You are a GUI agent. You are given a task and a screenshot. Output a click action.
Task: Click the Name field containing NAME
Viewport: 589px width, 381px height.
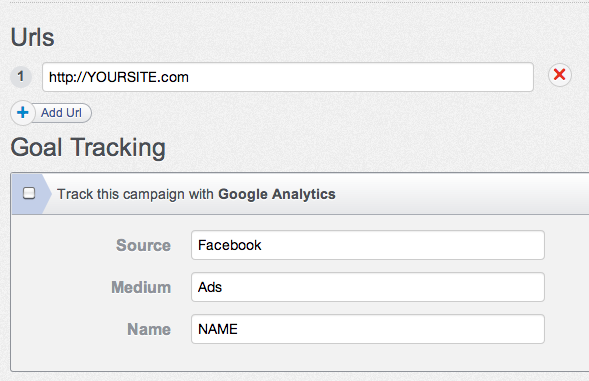(x=368, y=329)
